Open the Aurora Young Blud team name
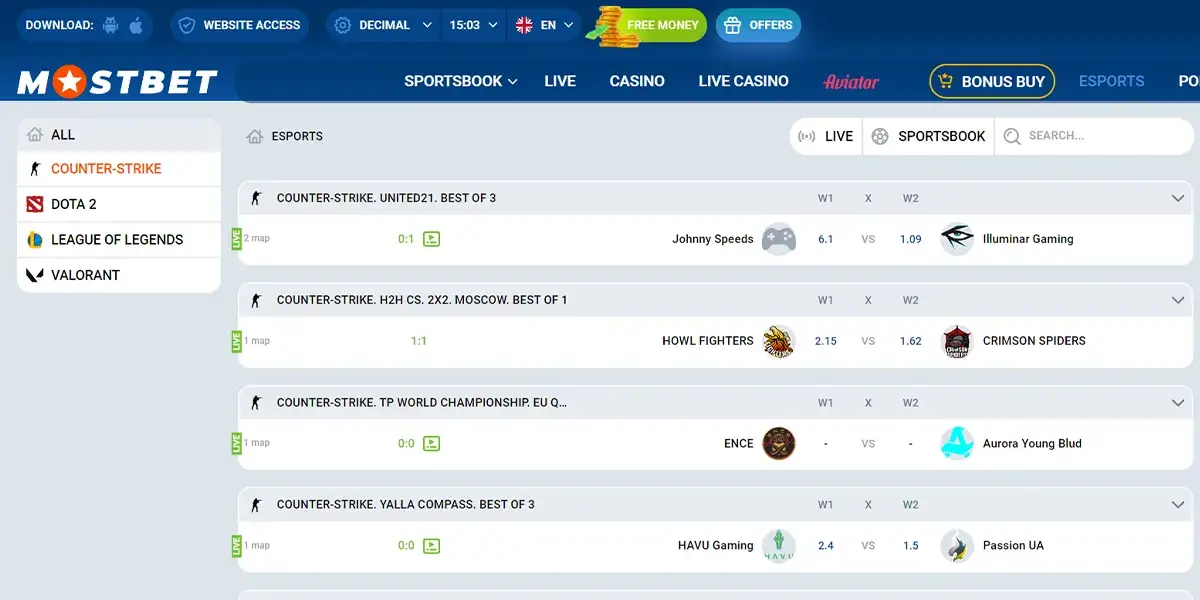This screenshot has width=1200, height=600. [1032, 443]
